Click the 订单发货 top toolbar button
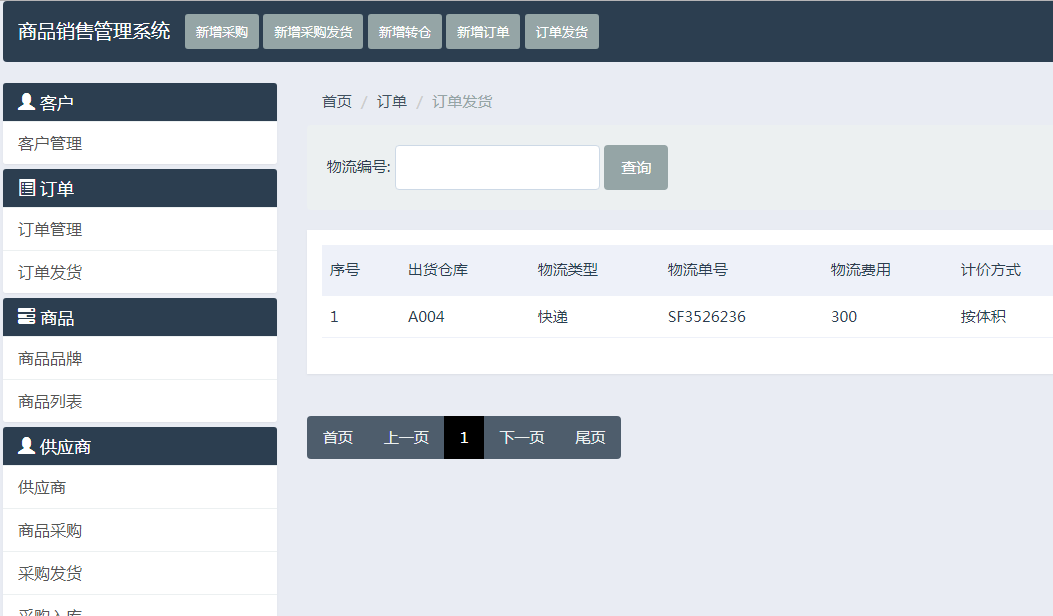The image size is (1053, 616). (x=561, y=32)
